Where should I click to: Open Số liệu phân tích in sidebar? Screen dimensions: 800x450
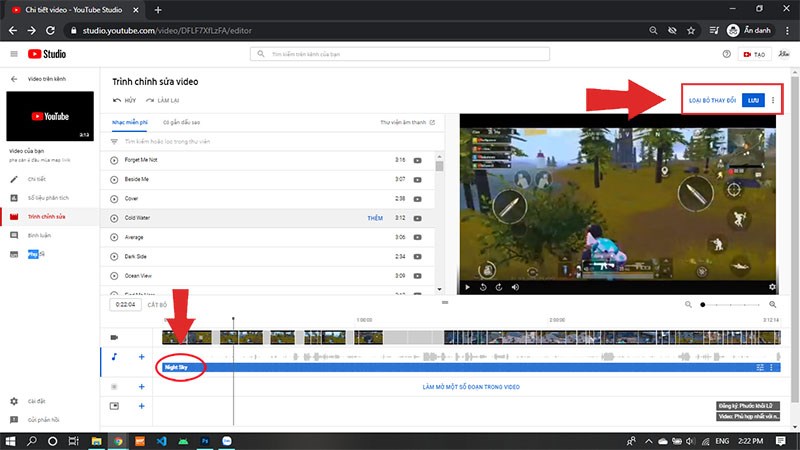(49, 198)
